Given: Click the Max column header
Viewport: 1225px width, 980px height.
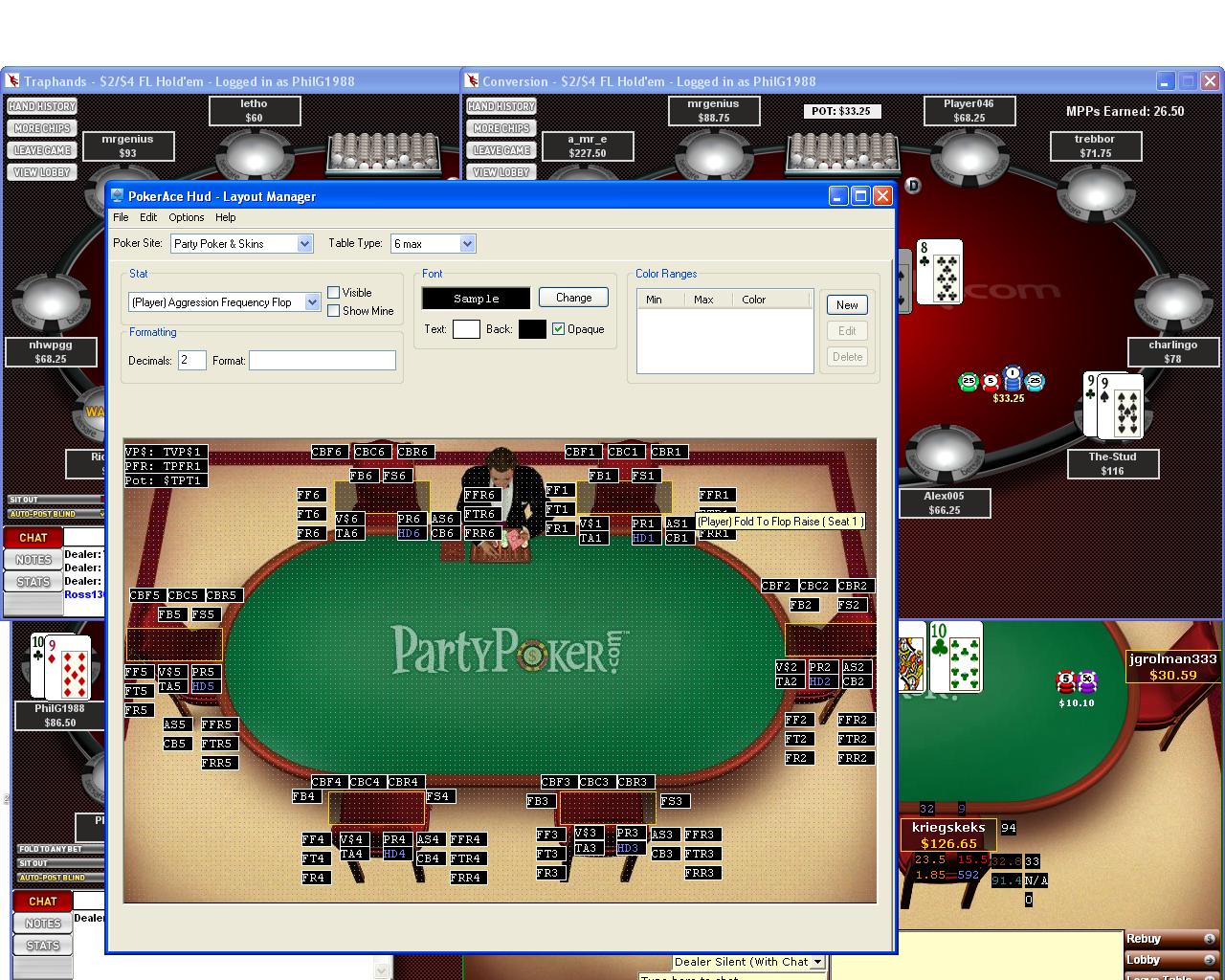Looking at the screenshot, I should click(708, 300).
